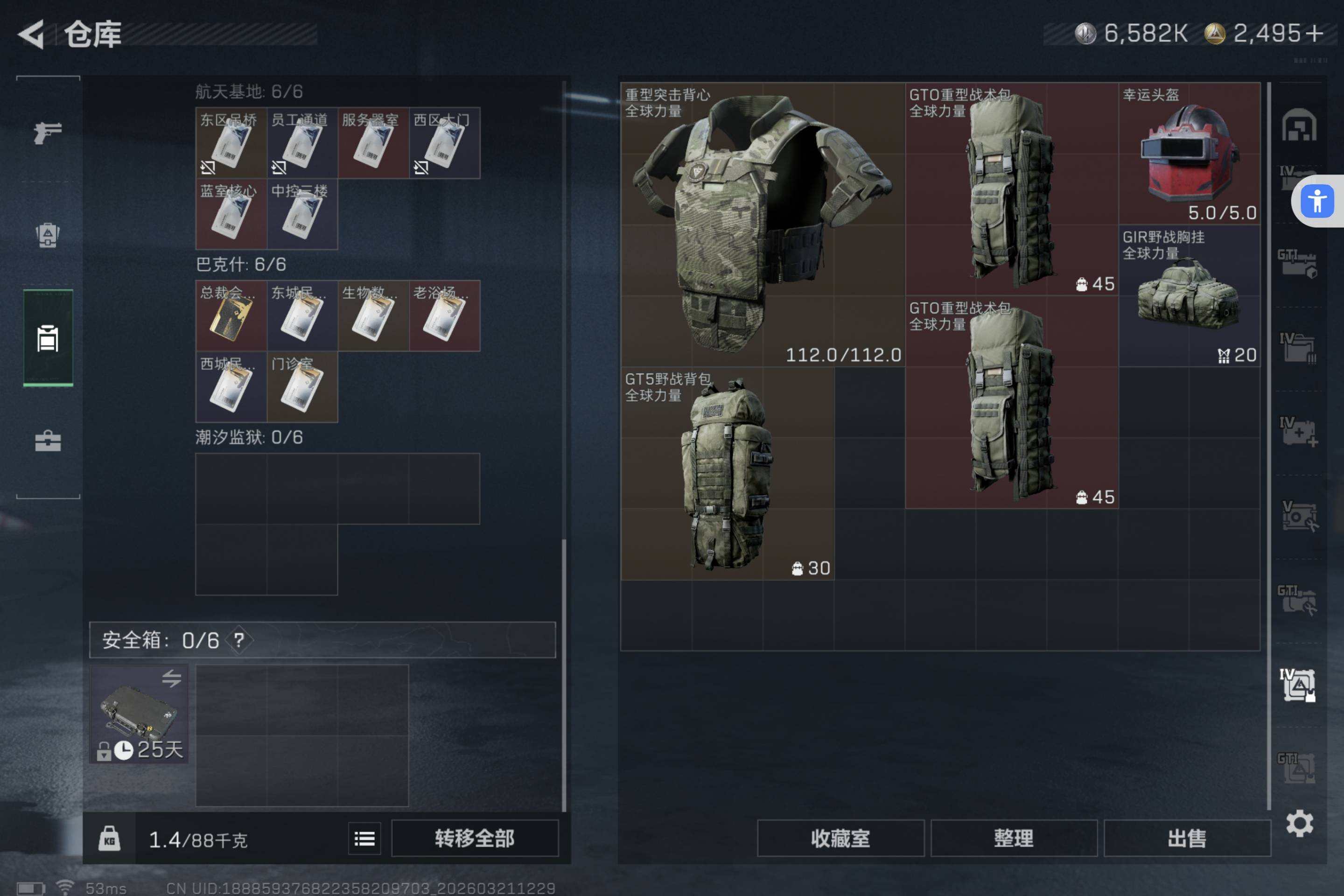Select the 总裁会 gold keycard
Viewport: 1344px width, 896px height.
coord(231,315)
